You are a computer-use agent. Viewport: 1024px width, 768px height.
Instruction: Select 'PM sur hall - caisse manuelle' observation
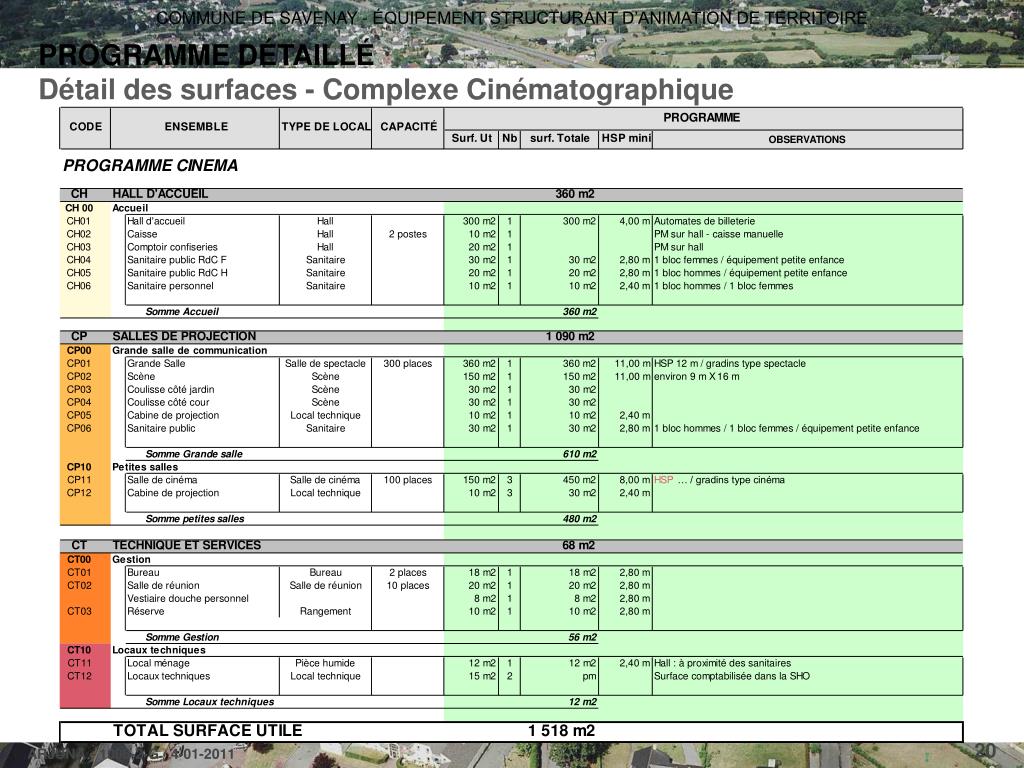click(718, 234)
